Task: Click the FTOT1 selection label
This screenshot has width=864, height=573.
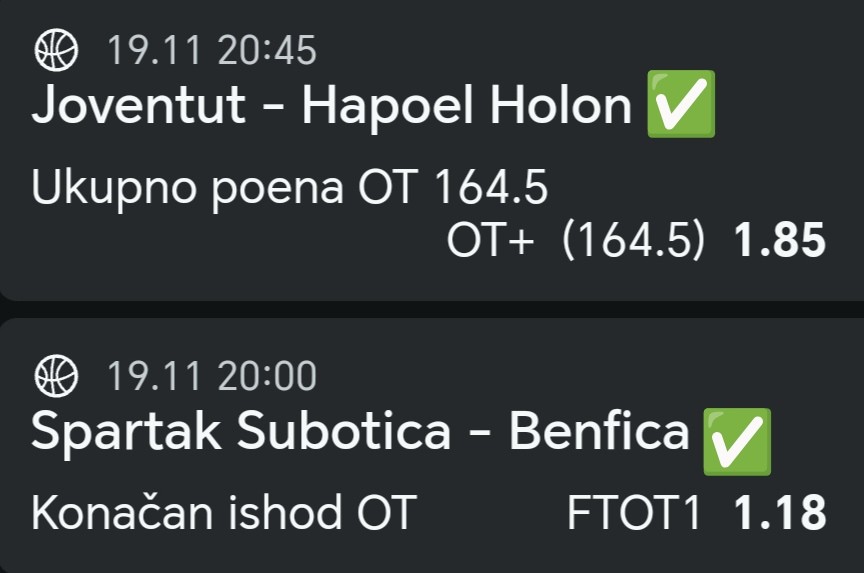Action: click(634, 513)
